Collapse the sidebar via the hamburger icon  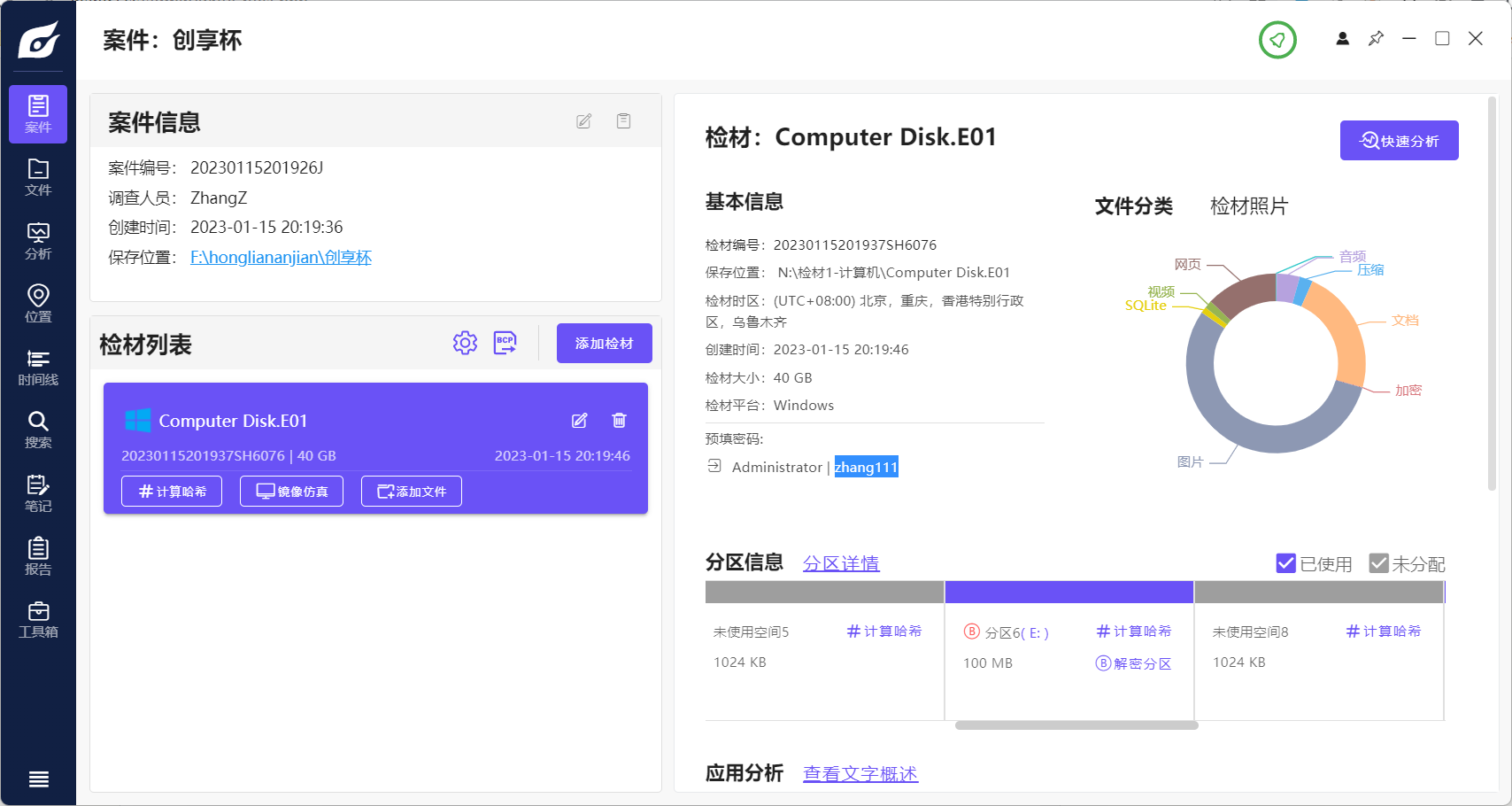(x=38, y=779)
